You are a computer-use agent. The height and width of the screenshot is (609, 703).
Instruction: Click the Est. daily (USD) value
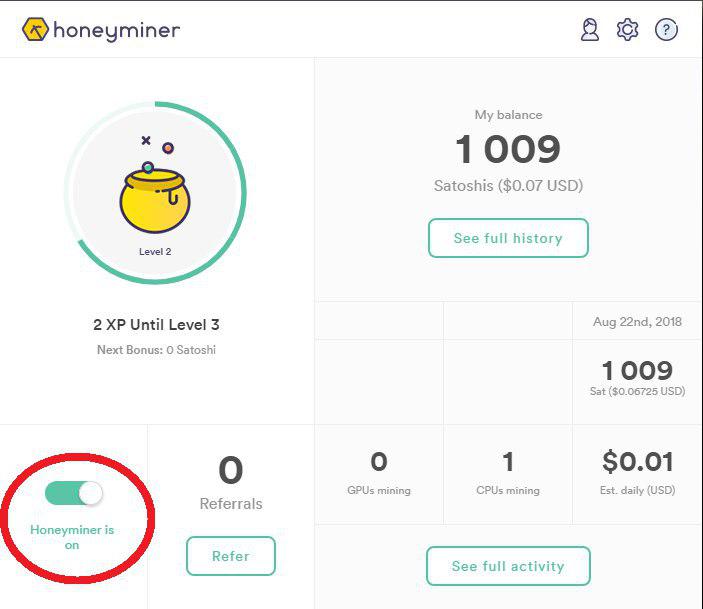click(x=637, y=462)
